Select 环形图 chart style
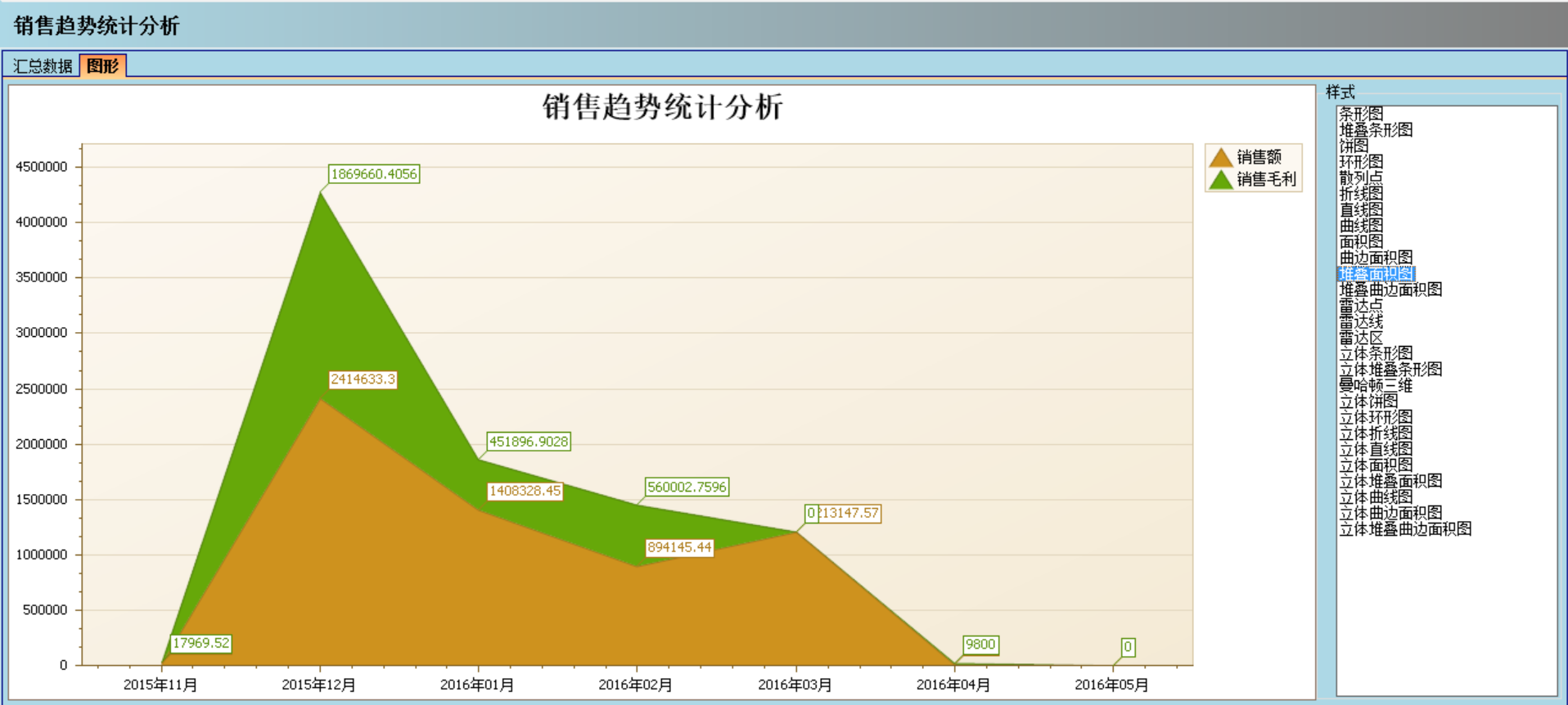Image resolution: width=1568 pixels, height=705 pixels. coord(1361,162)
